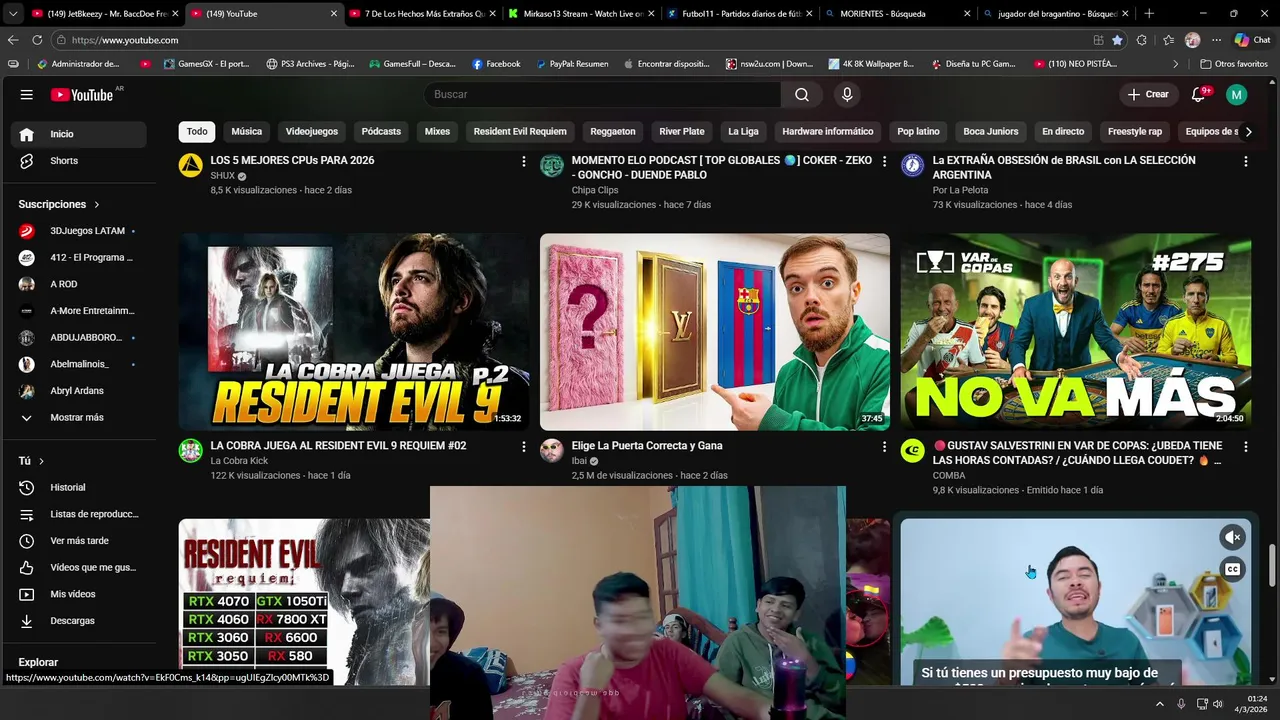The width and height of the screenshot is (1280, 720).
Task: Open the YouTube hamburger guide menu
Action: 27,95
